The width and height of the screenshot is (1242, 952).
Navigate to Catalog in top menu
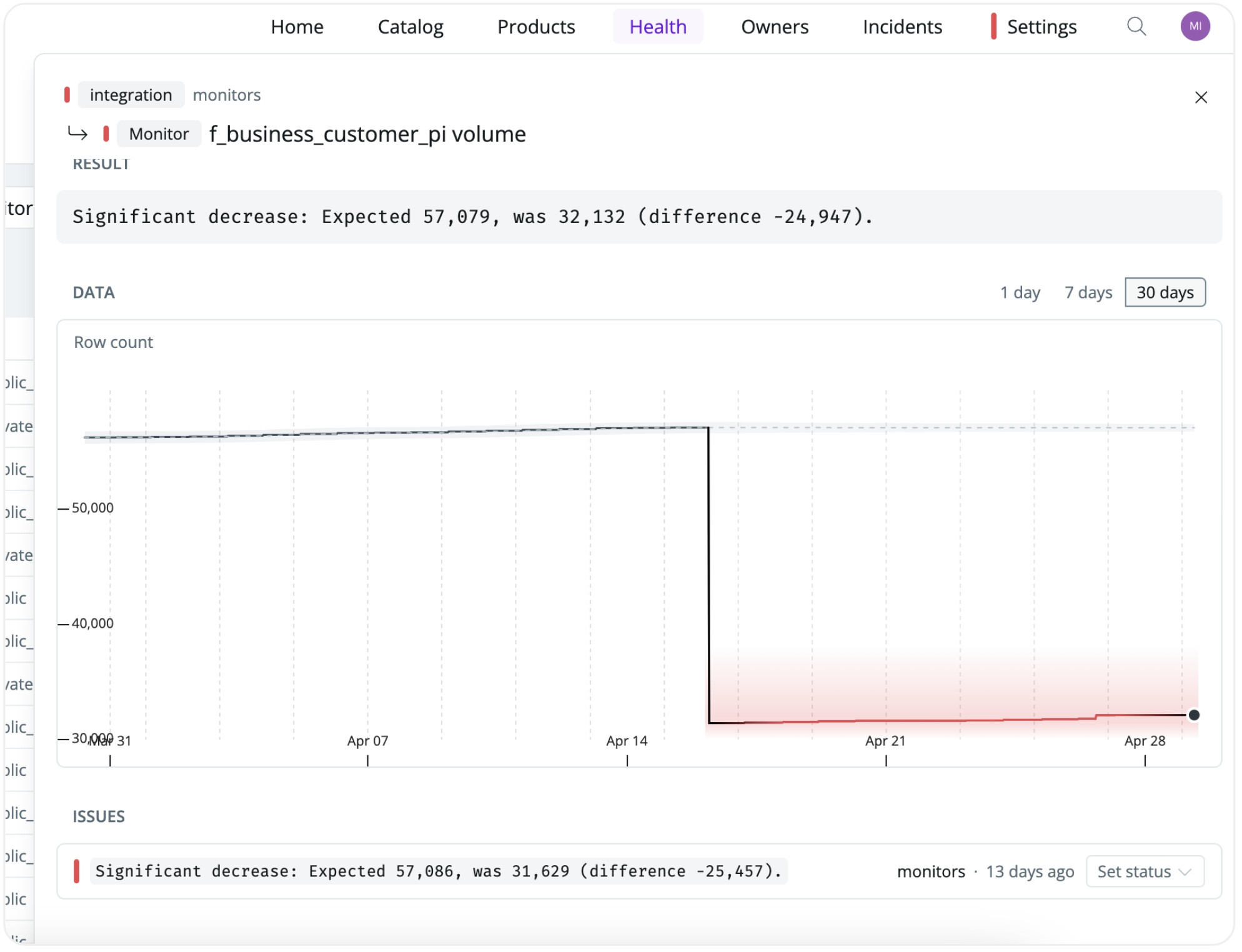410,27
